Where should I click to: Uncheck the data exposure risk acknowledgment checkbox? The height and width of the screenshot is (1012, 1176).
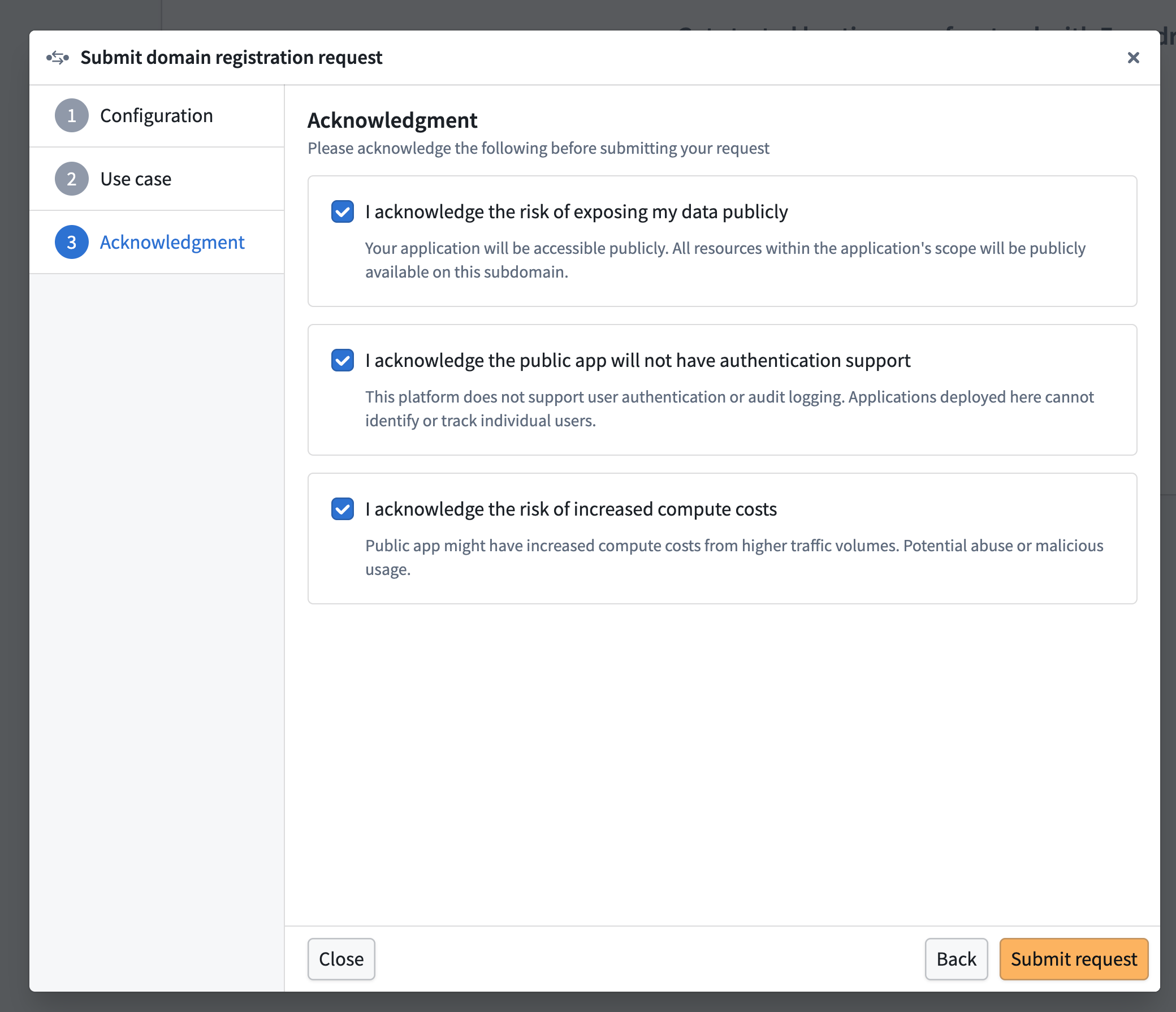[342, 211]
